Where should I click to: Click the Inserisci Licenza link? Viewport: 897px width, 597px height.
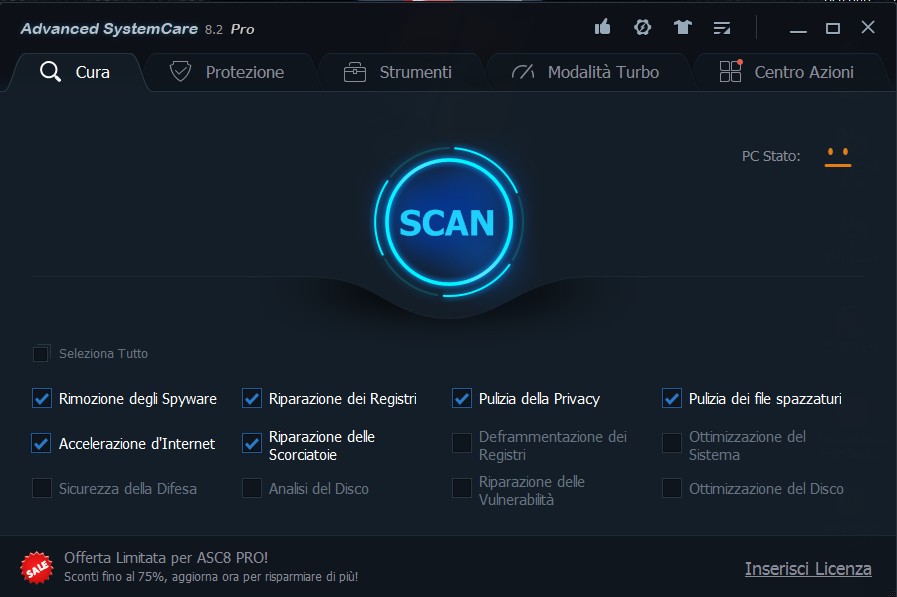pos(808,568)
